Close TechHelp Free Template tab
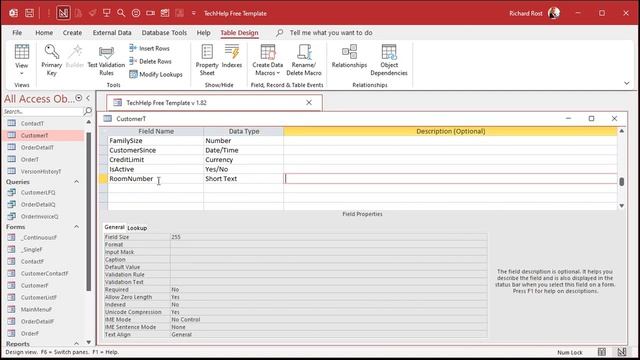Image resolution: width=640 pixels, height=360 pixels. (x=309, y=103)
